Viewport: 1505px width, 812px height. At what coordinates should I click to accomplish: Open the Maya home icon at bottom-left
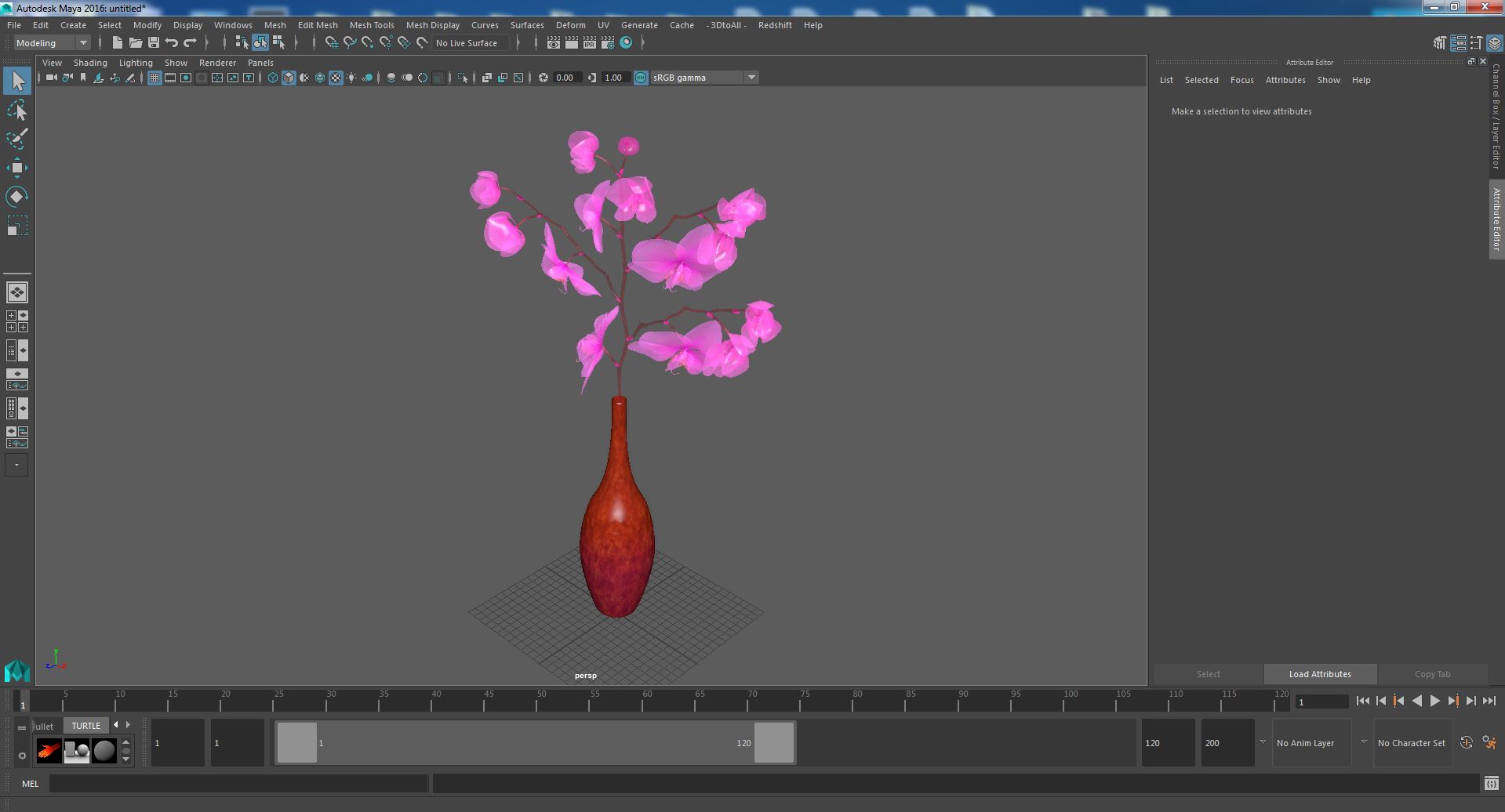point(17,671)
